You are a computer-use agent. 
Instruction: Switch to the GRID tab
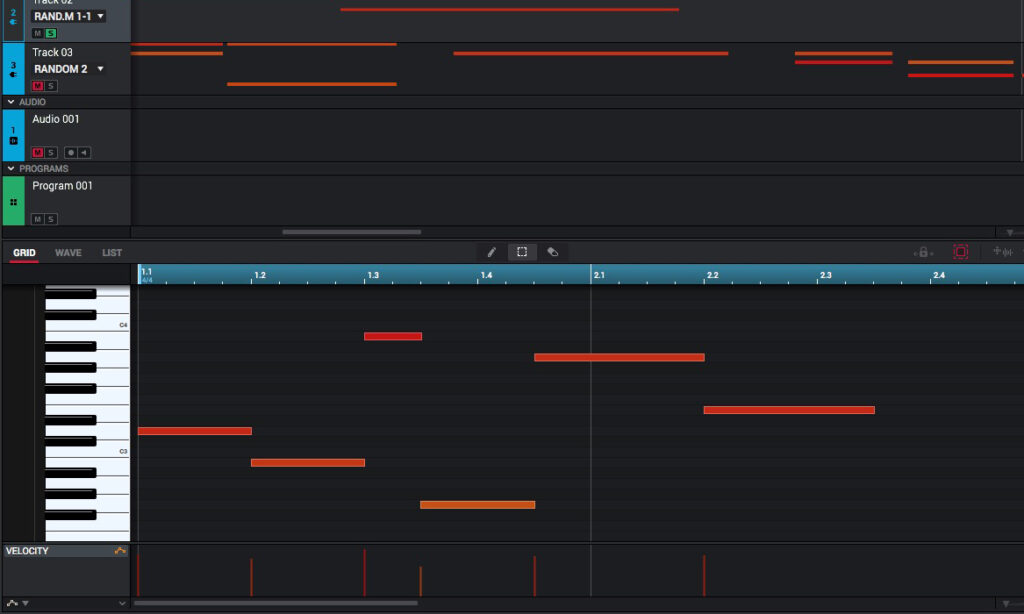click(24, 253)
